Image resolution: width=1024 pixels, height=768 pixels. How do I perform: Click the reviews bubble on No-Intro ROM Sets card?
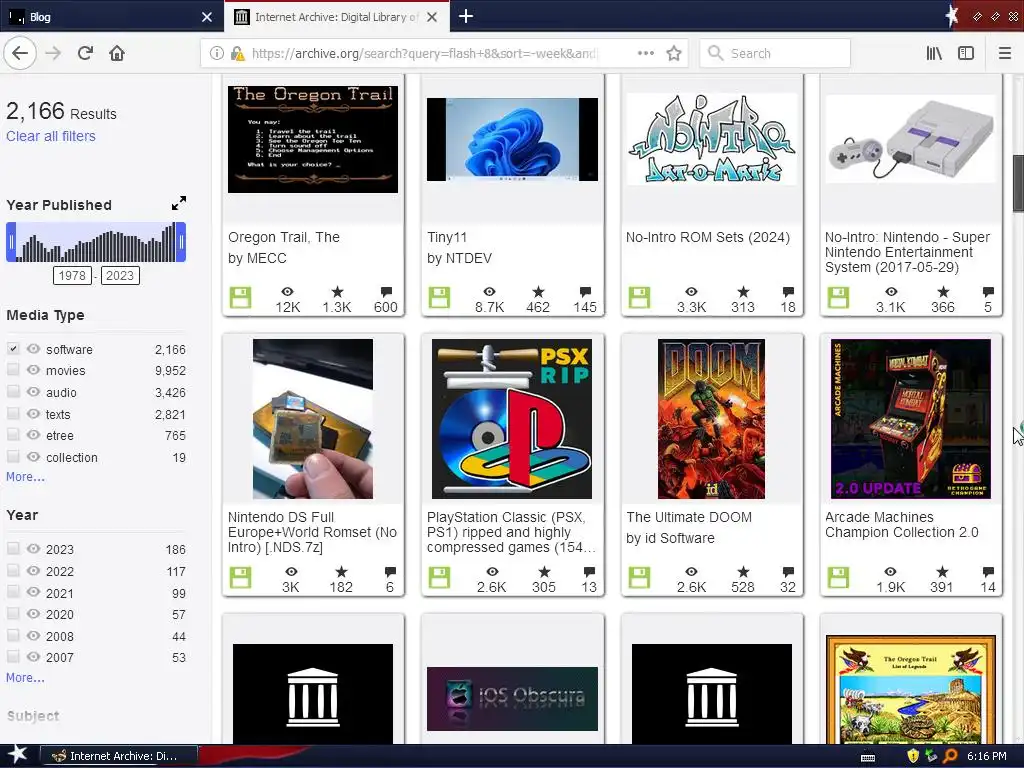click(788, 291)
